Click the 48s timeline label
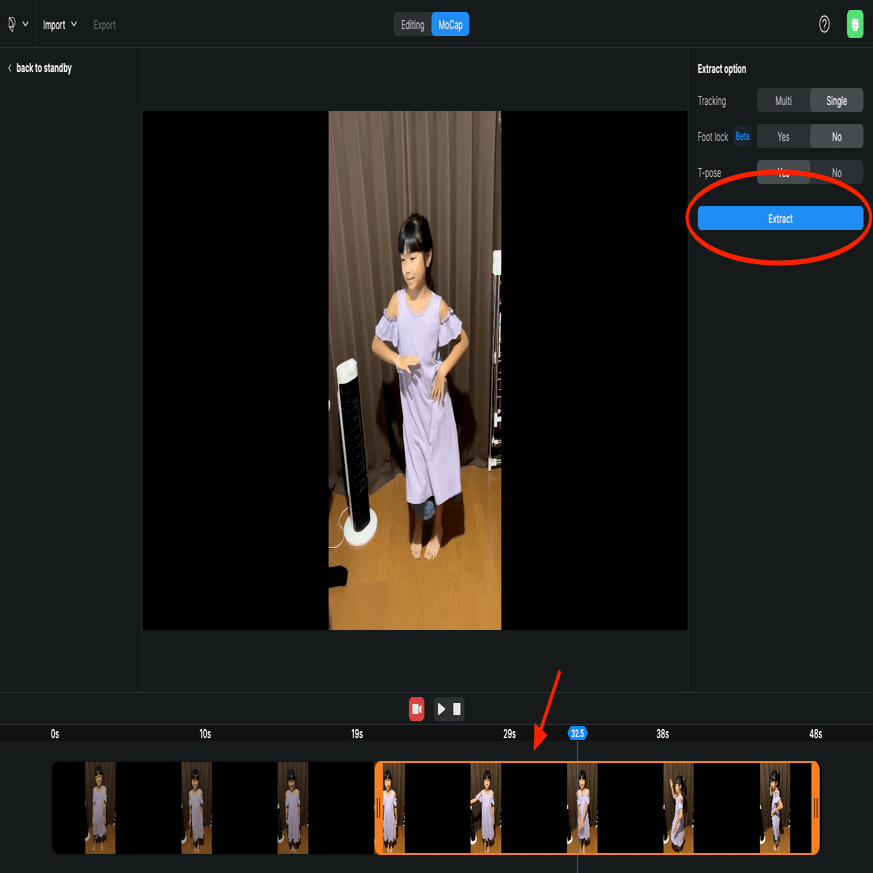This screenshot has width=873, height=873. click(x=816, y=734)
